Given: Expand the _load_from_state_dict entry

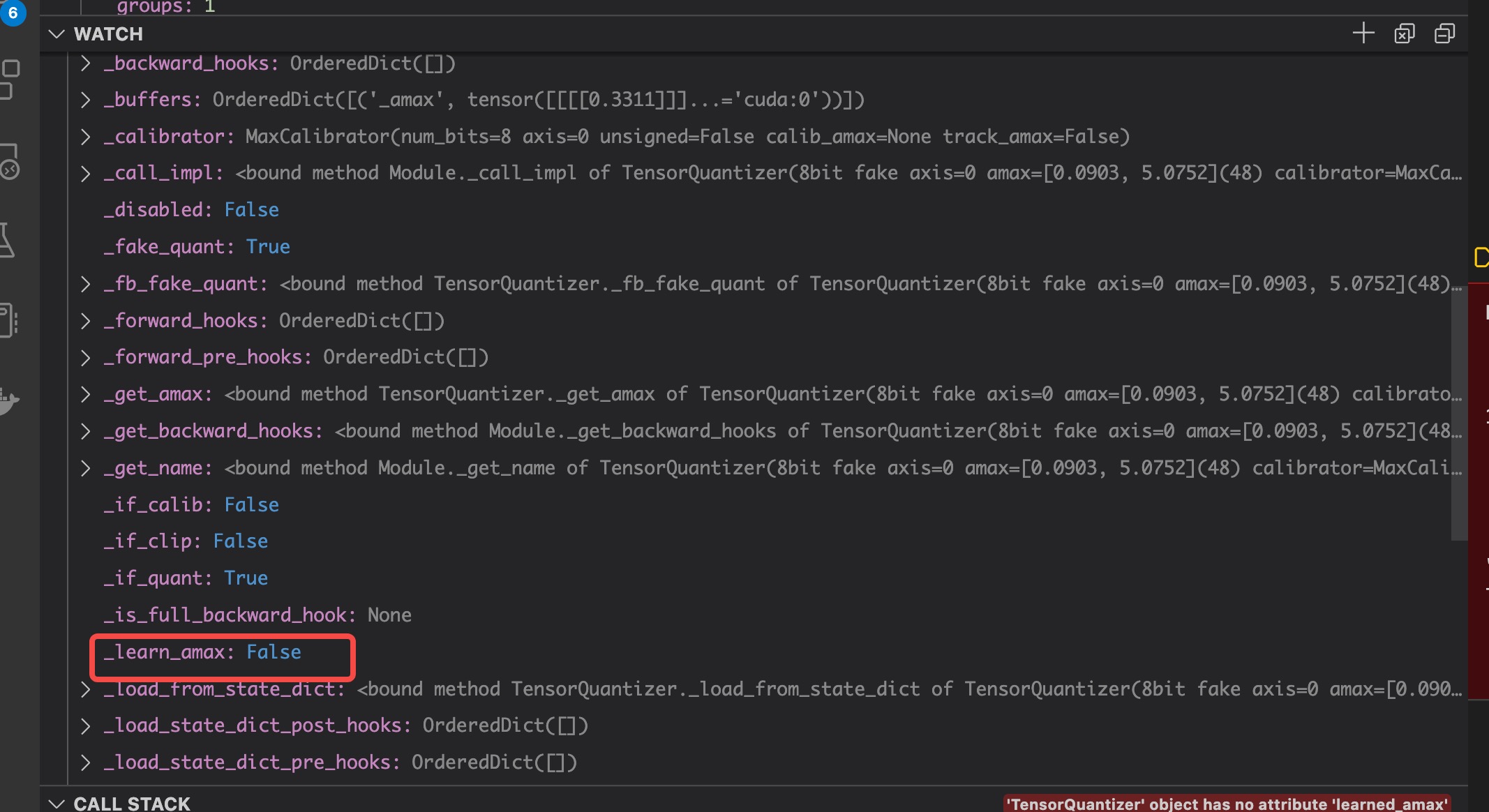Looking at the screenshot, I should point(86,689).
